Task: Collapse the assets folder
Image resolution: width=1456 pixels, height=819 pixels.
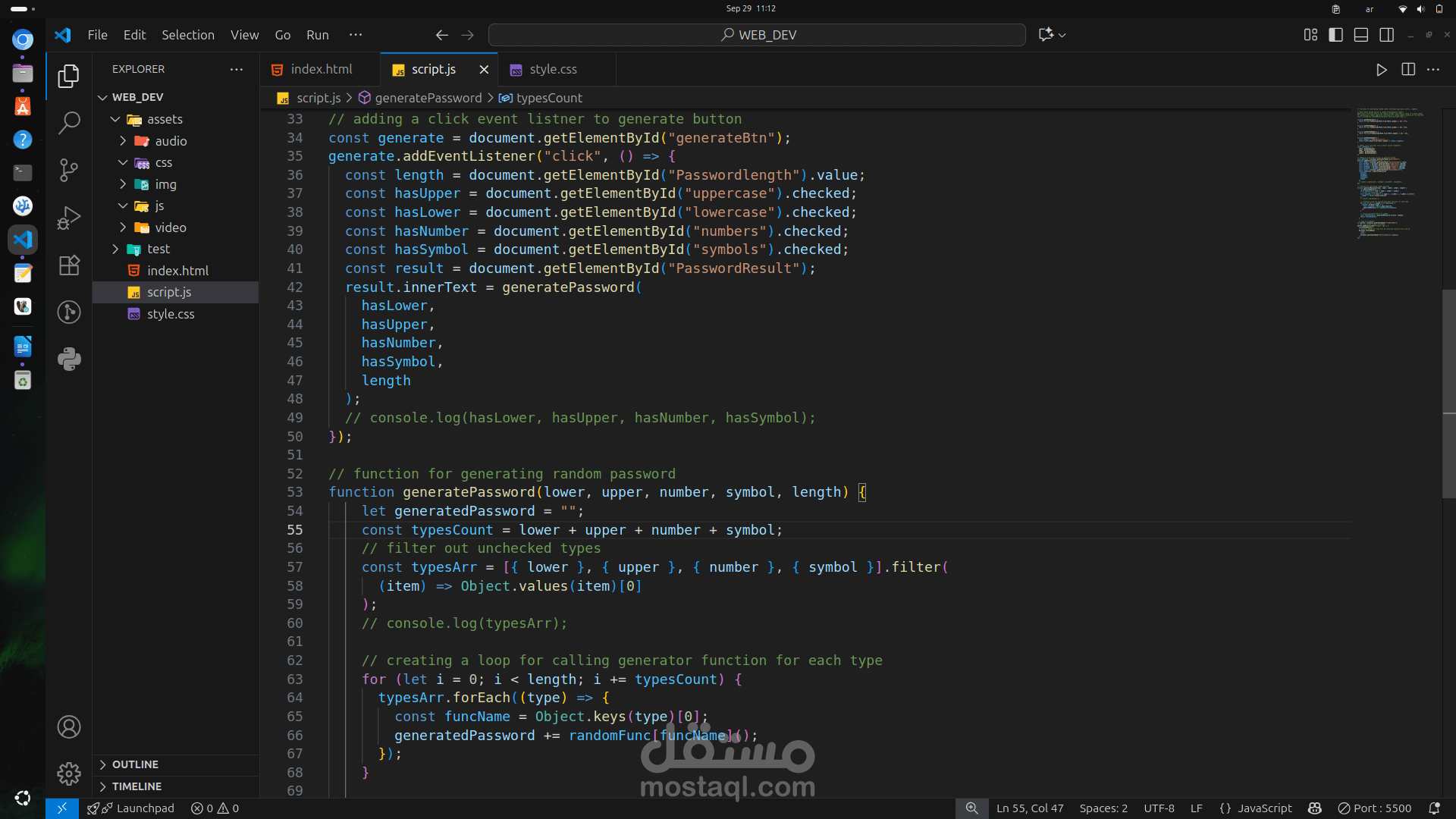Action: (x=165, y=119)
